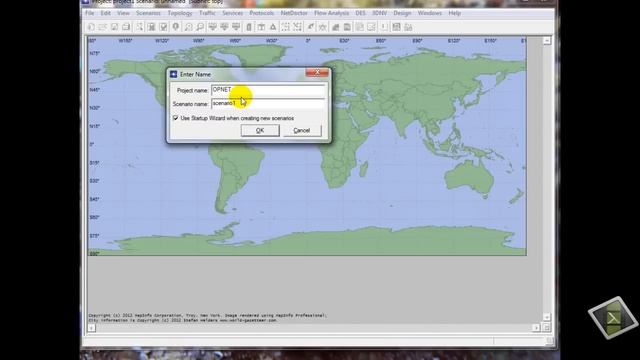This screenshot has height=360, width=640.
Task: Open the Object Palette toolbar icon
Action: coord(139,27)
